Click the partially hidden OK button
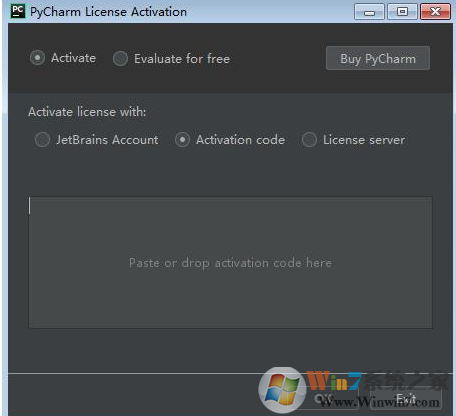The height and width of the screenshot is (416, 456). [x=323, y=398]
